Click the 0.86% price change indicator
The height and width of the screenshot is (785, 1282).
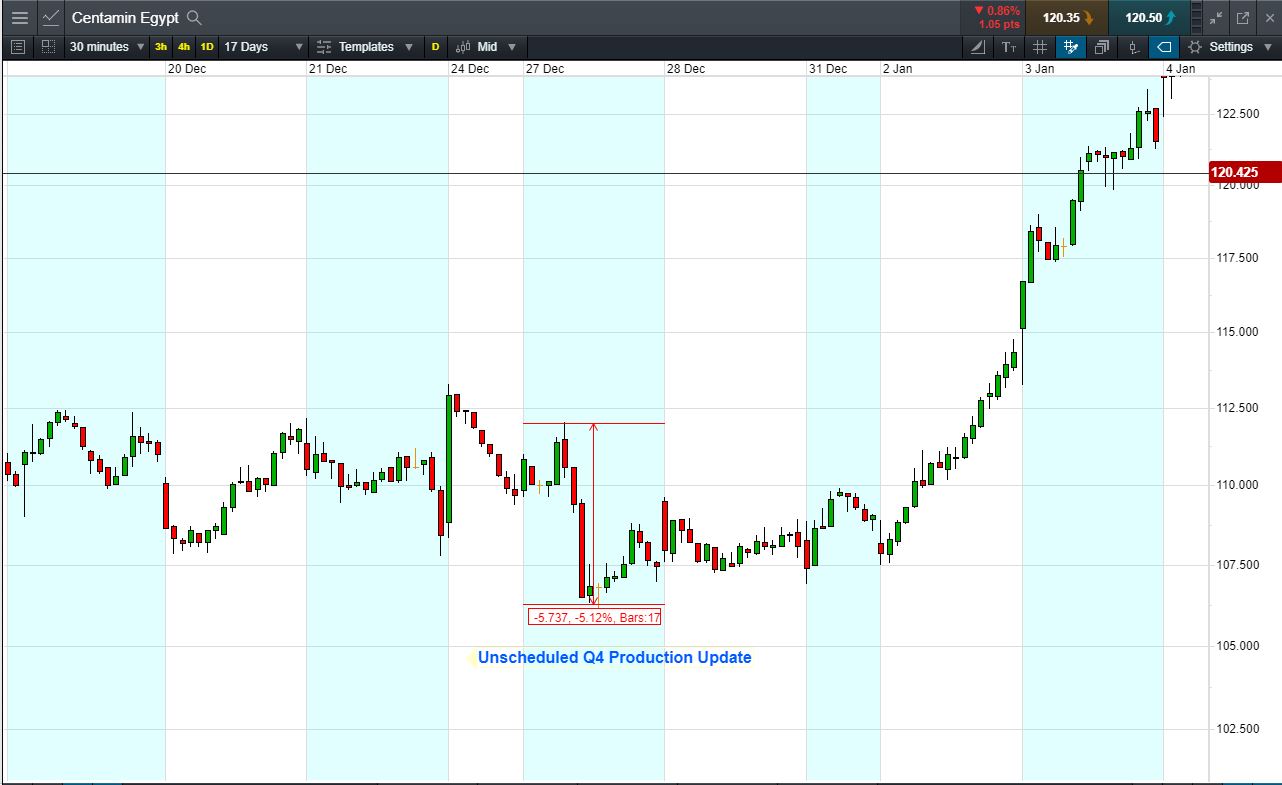(x=995, y=11)
